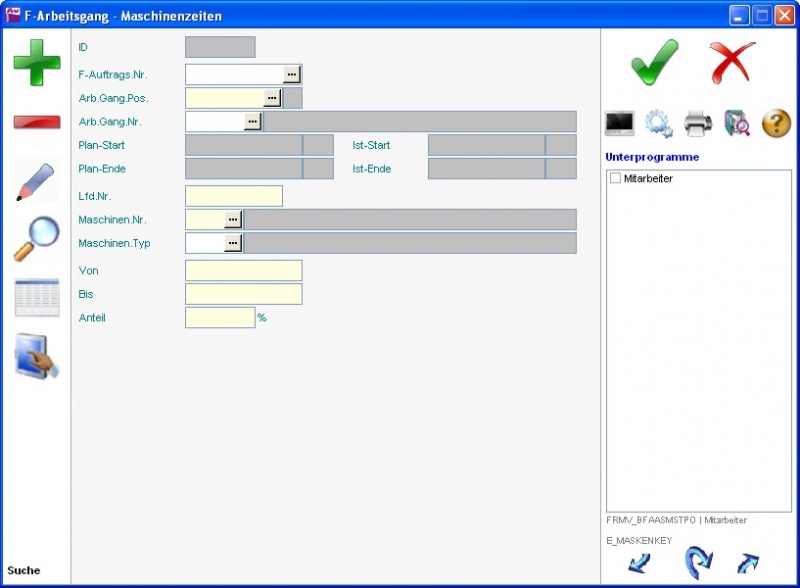800x588 pixels.
Task: Open help with the question mark icon
Action: pyautogui.click(x=776, y=123)
